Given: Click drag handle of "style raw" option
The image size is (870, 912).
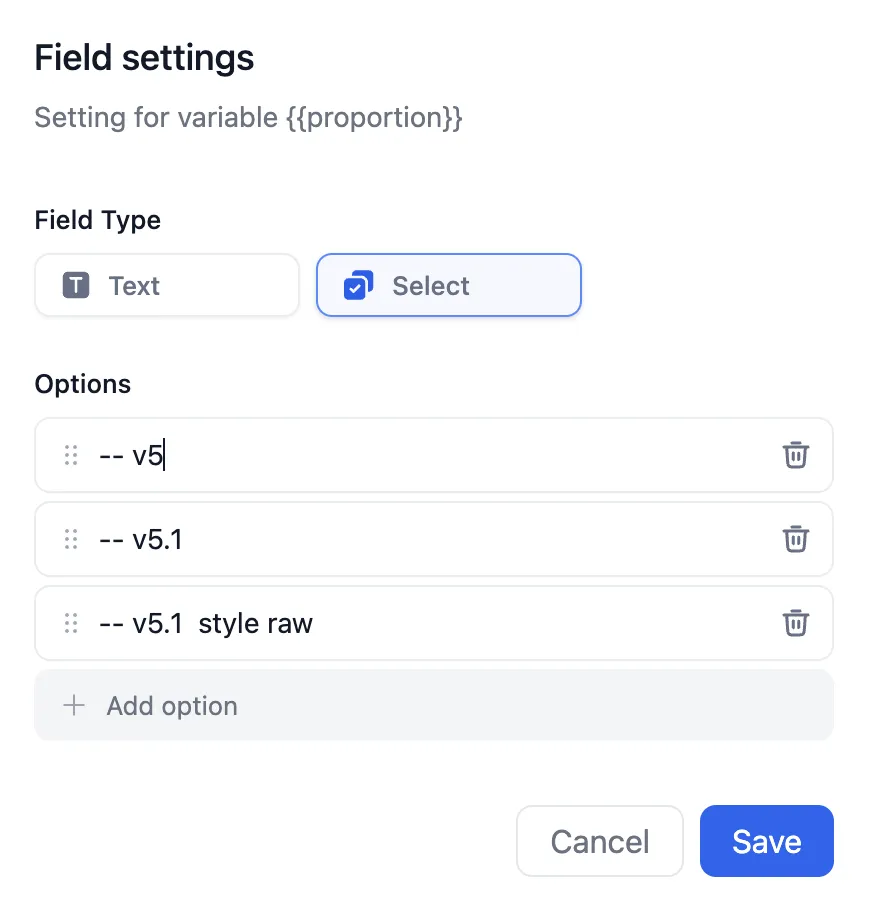Looking at the screenshot, I should pyautogui.click(x=71, y=623).
